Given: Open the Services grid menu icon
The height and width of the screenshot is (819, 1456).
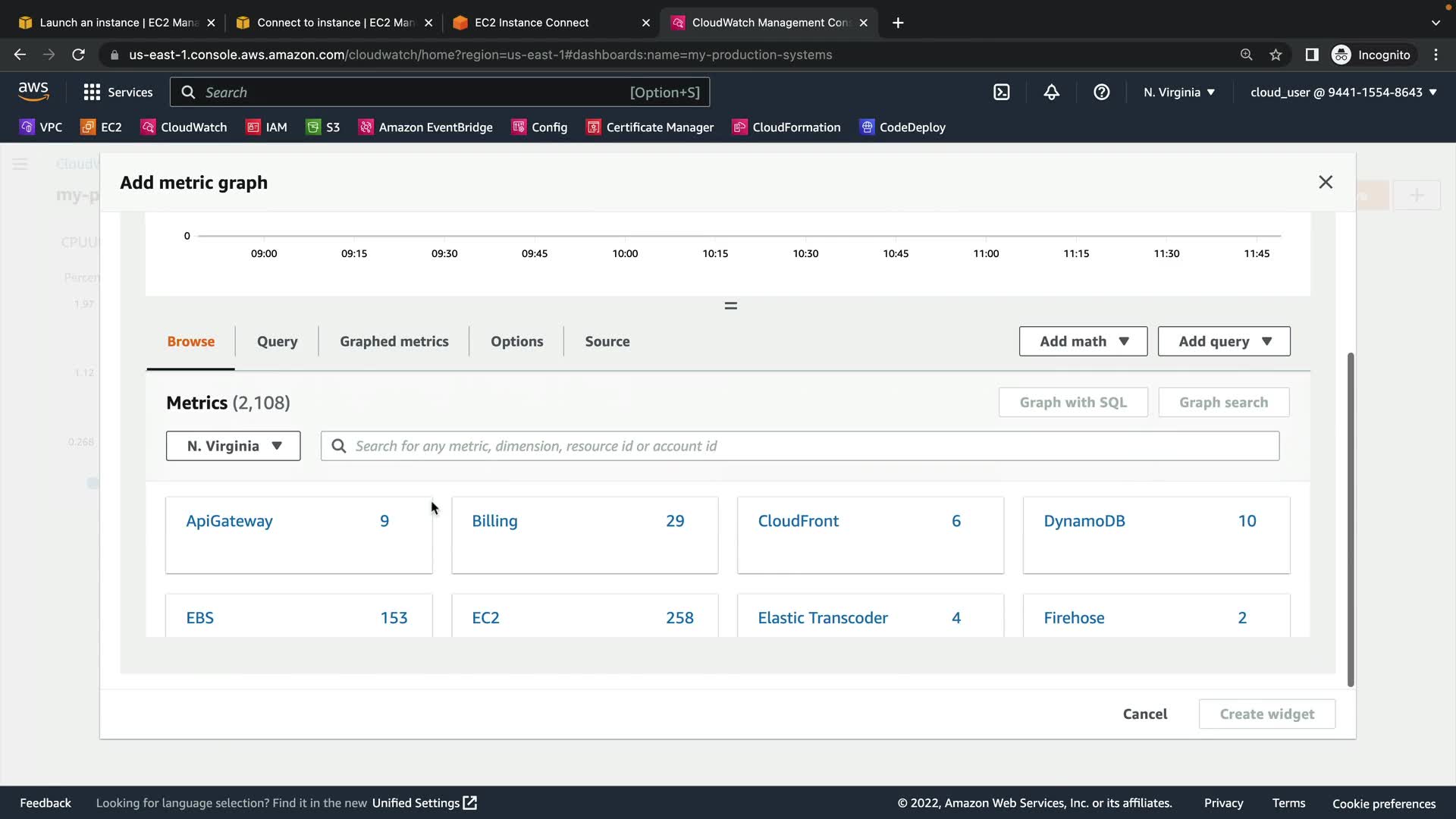Looking at the screenshot, I should click(x=92, y=93).
